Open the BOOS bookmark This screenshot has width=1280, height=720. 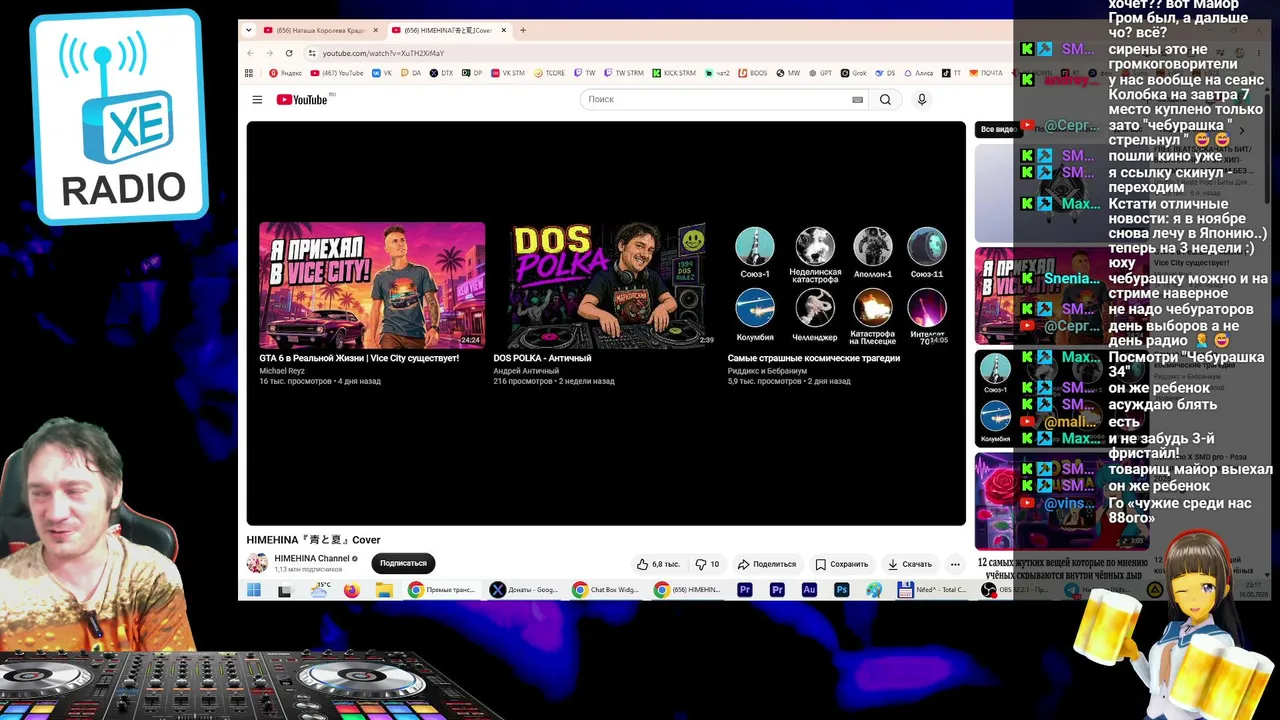pos(754,73)
